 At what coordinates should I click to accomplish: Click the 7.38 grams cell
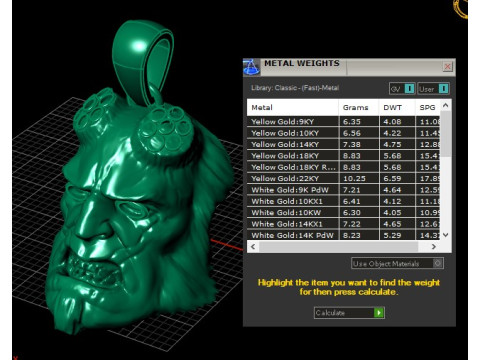pos(359,144)
